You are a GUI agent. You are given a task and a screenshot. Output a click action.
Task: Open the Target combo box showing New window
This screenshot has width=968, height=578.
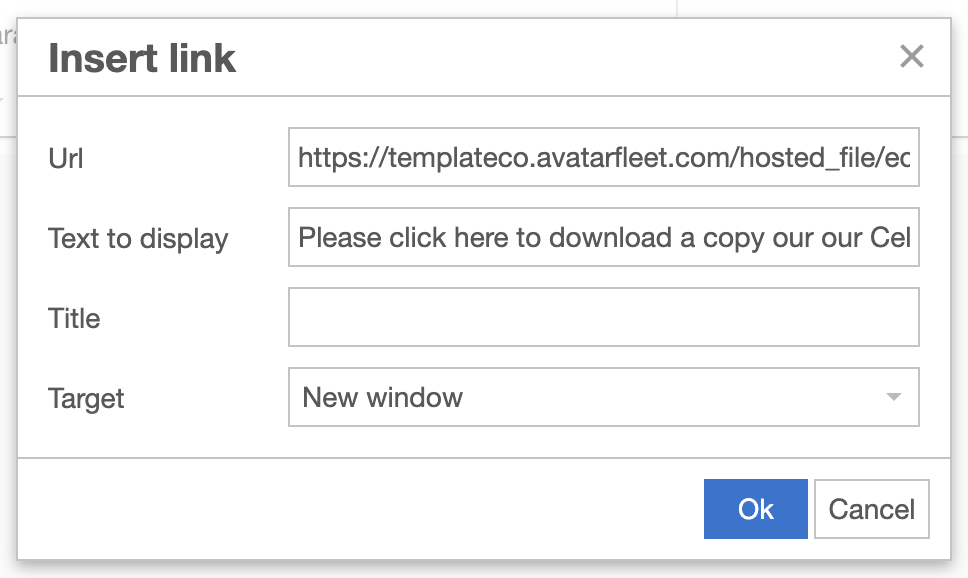click(x=603, y=397)
